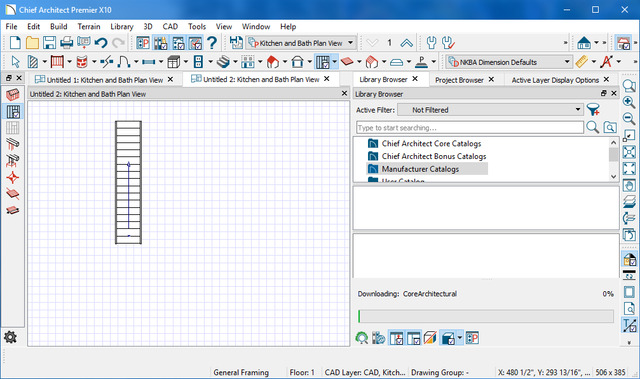Switch to the Project Browser tab

pyautogui.click(x=459, y=80)
